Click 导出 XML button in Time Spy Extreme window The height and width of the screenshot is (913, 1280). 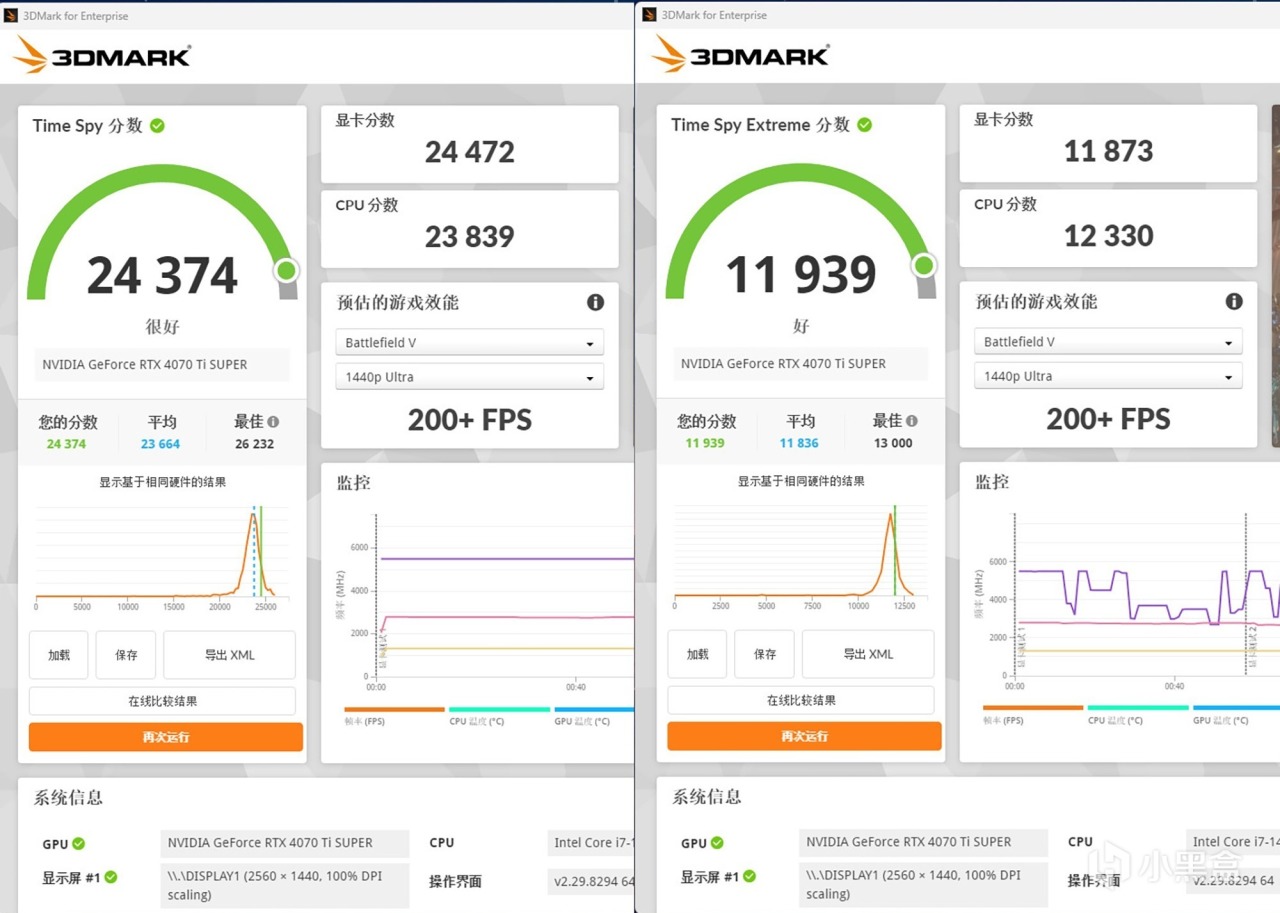[868, 654]
